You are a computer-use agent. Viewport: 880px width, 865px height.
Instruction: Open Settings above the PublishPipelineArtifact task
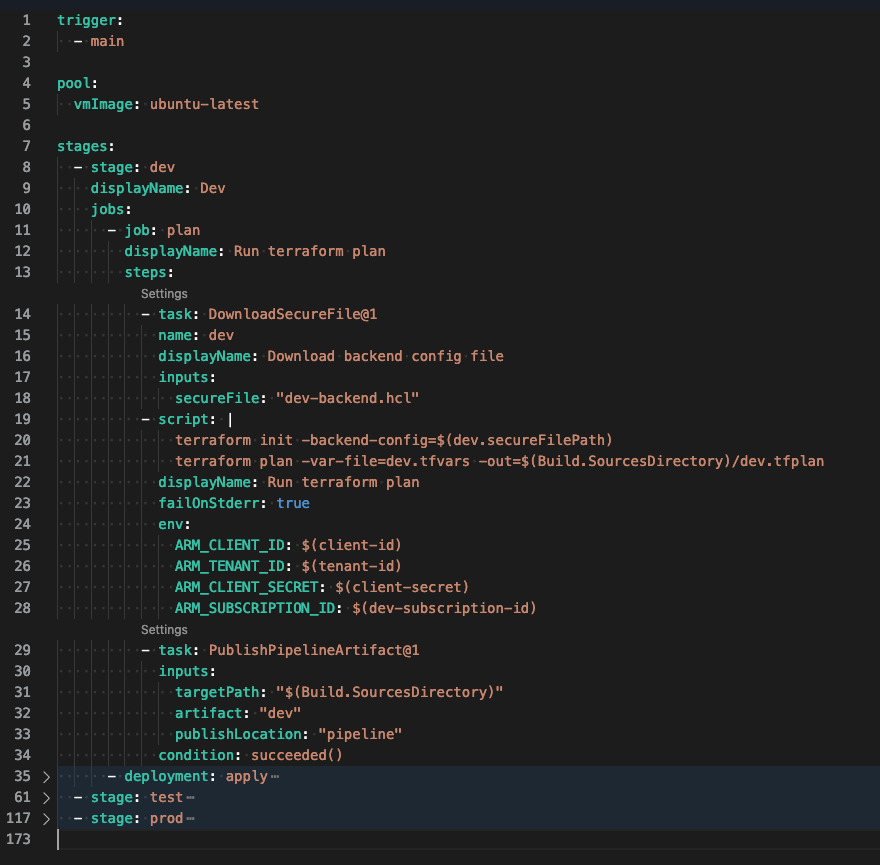(164, 630)
